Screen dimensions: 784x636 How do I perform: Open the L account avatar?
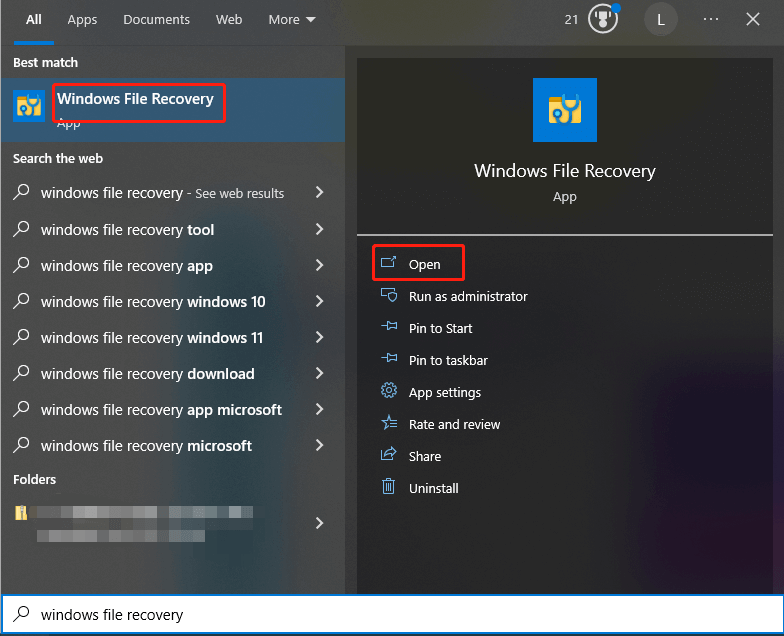coord(661,20)
